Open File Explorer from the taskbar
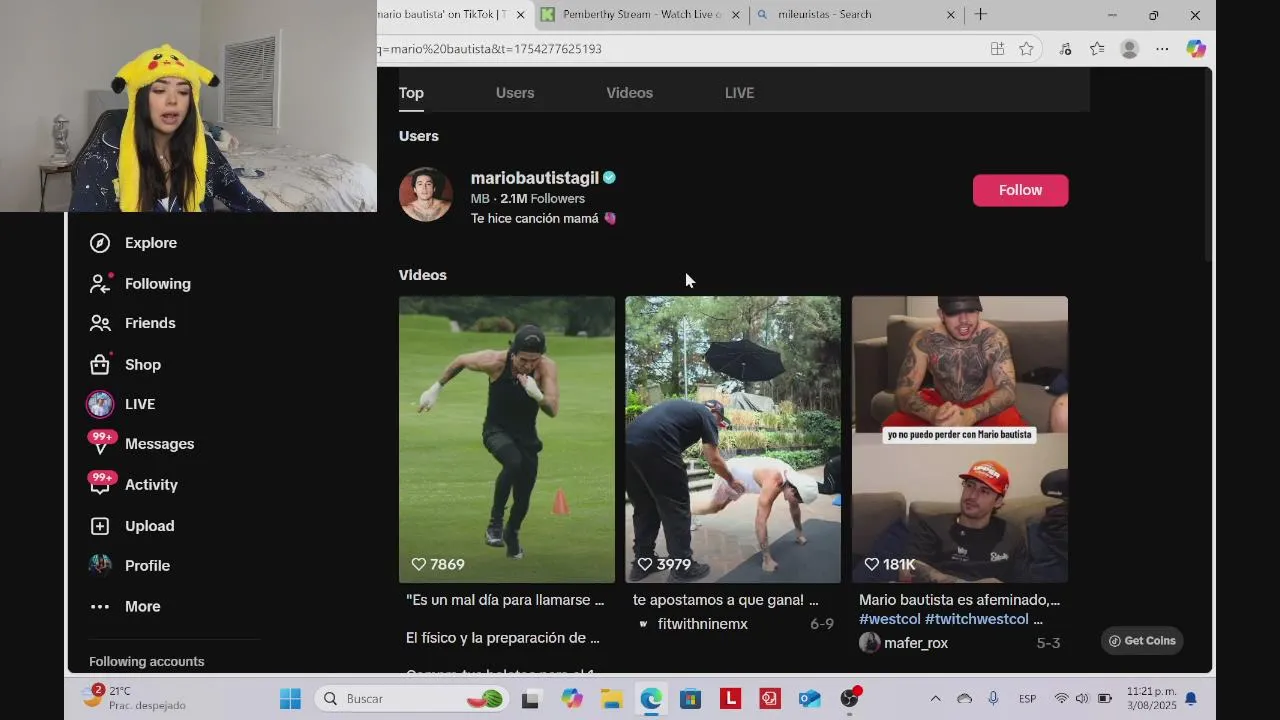Viewport: 1280px width, 720px height. coord(611,699)
